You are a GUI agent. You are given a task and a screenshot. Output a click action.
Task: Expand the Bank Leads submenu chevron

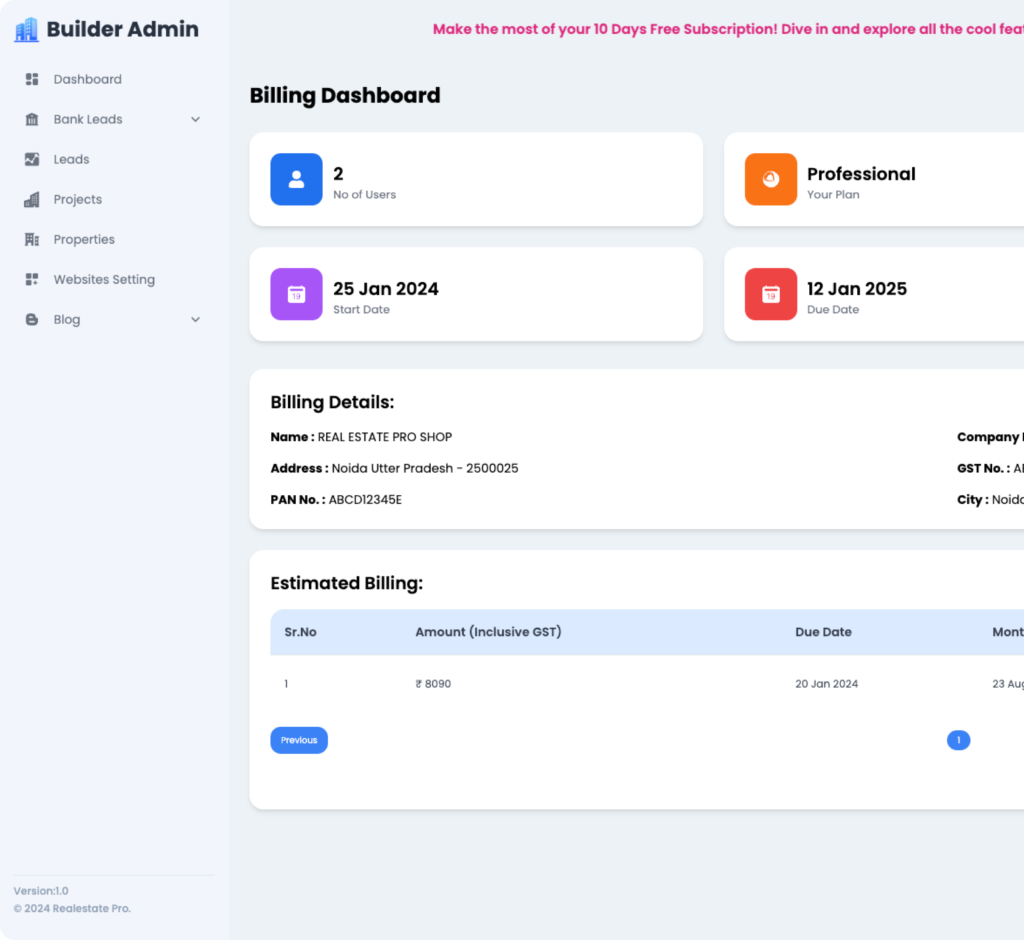pos(195,119)
